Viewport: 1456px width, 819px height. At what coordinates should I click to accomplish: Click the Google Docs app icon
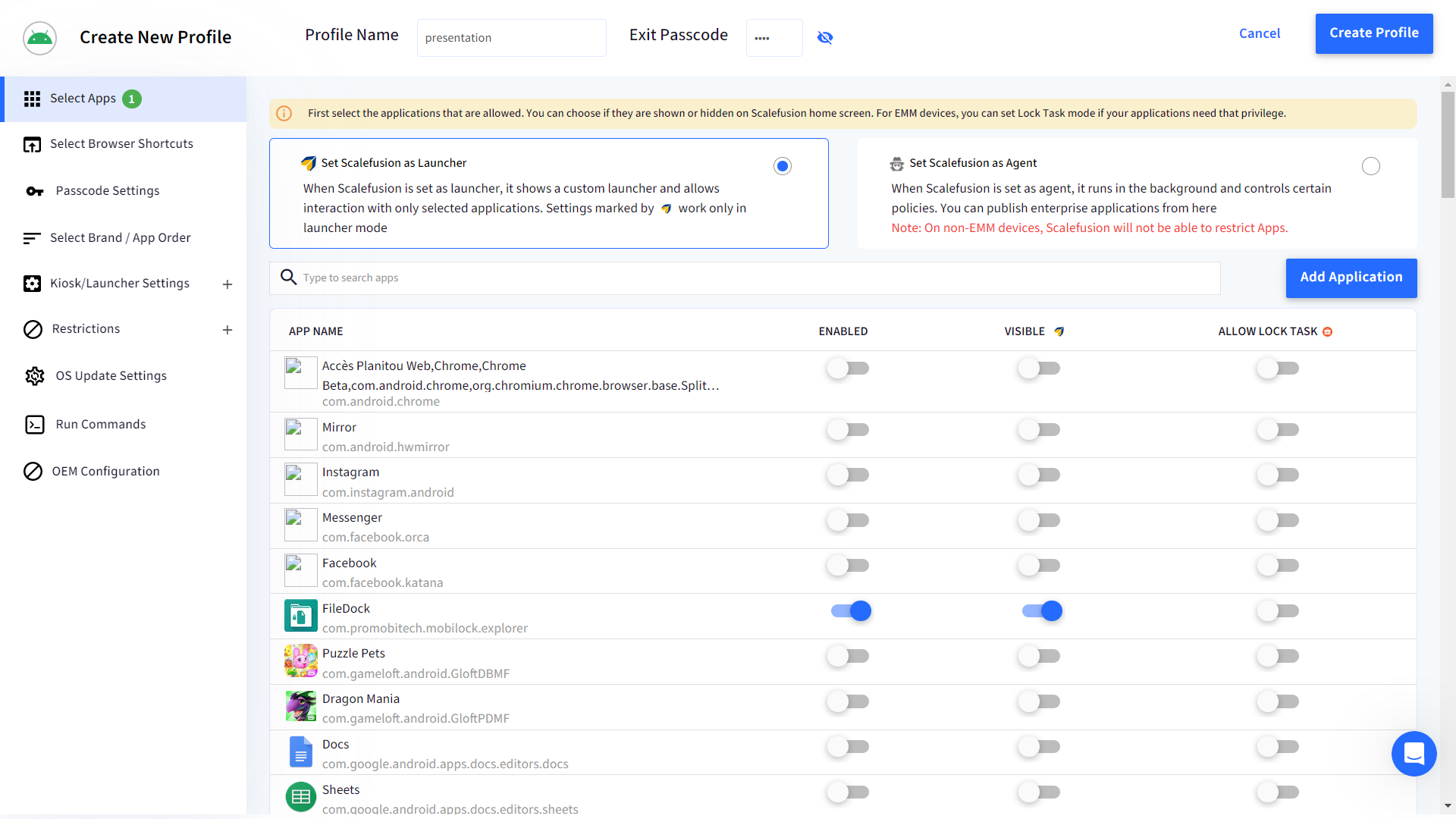pos(300,752)
